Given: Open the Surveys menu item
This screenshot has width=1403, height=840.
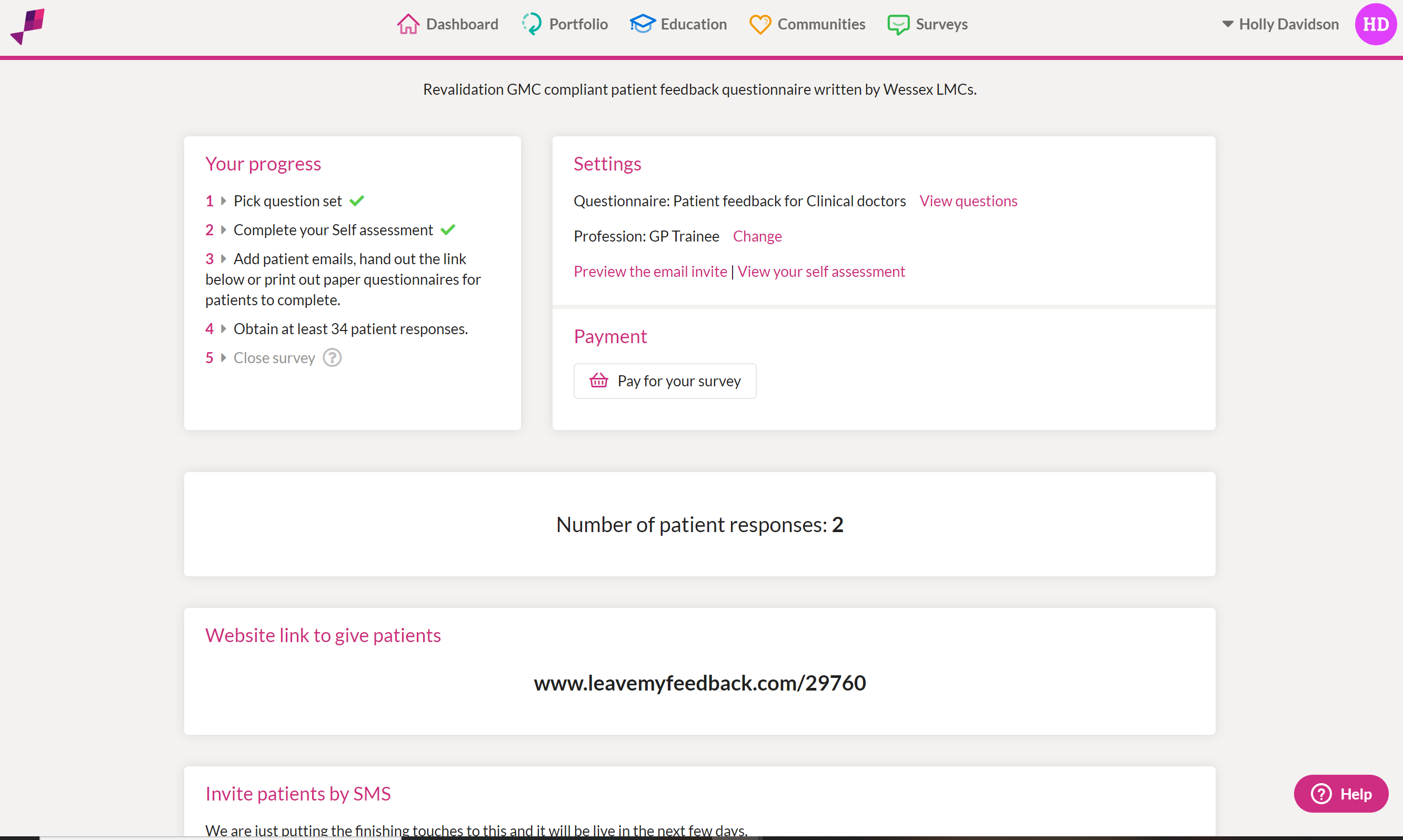Looking at the screenshot, I should [x=928, y=24].
